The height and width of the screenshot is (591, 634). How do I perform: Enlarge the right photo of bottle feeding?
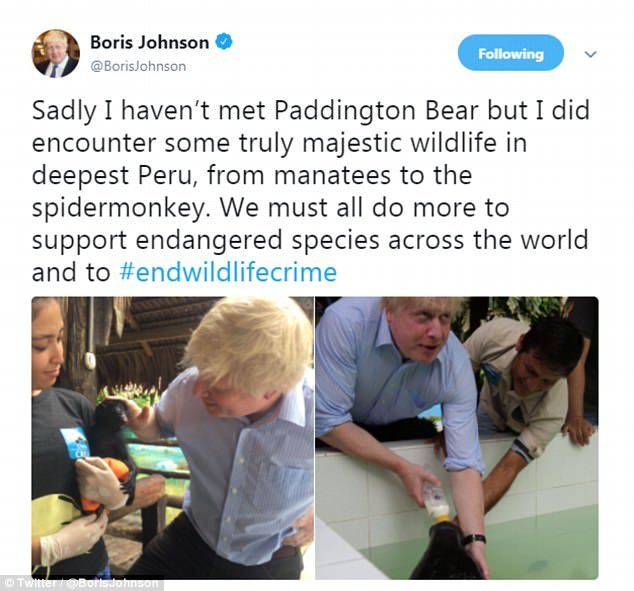click(457, 438)
